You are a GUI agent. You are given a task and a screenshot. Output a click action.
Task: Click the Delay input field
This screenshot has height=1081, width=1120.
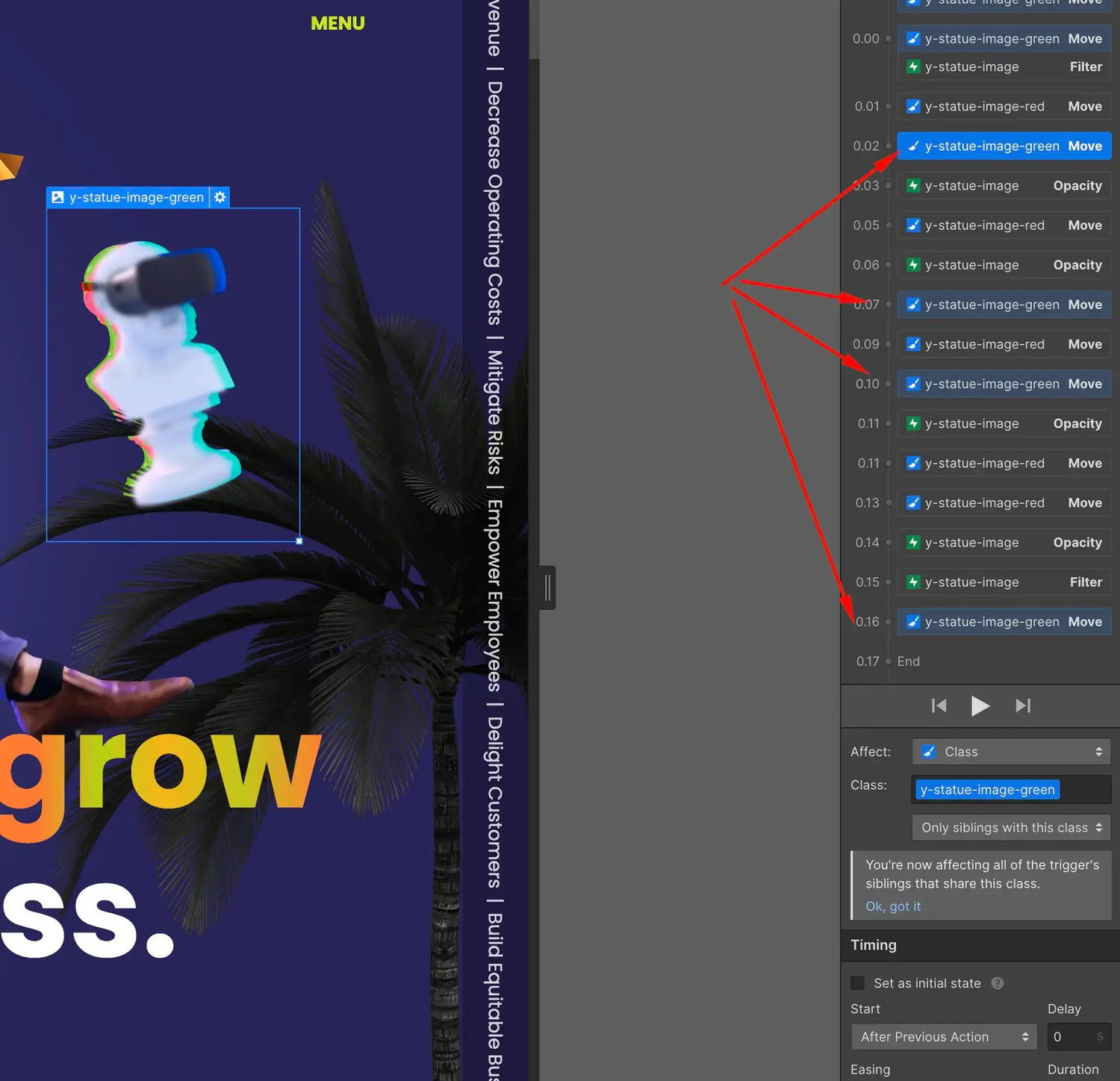coord(1079,1037)
